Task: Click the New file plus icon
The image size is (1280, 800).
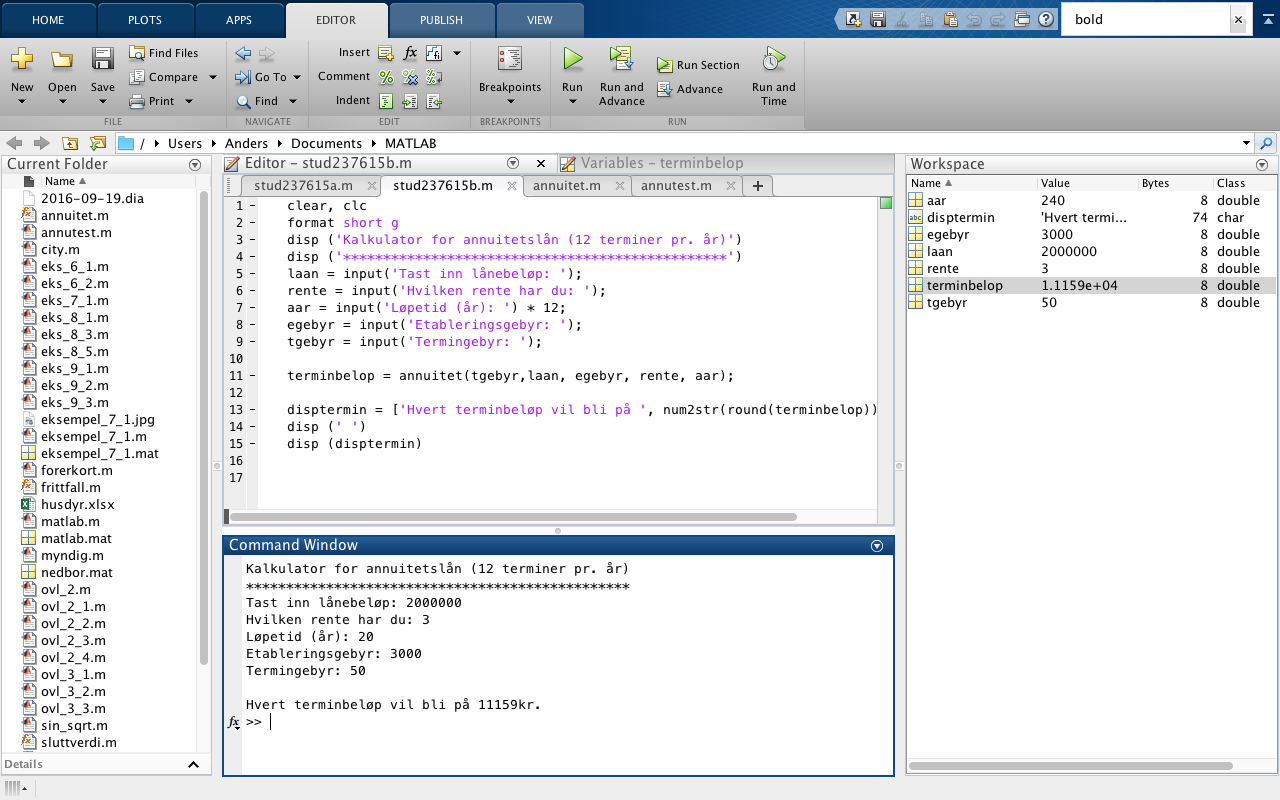Action: [x=22, y=60]
